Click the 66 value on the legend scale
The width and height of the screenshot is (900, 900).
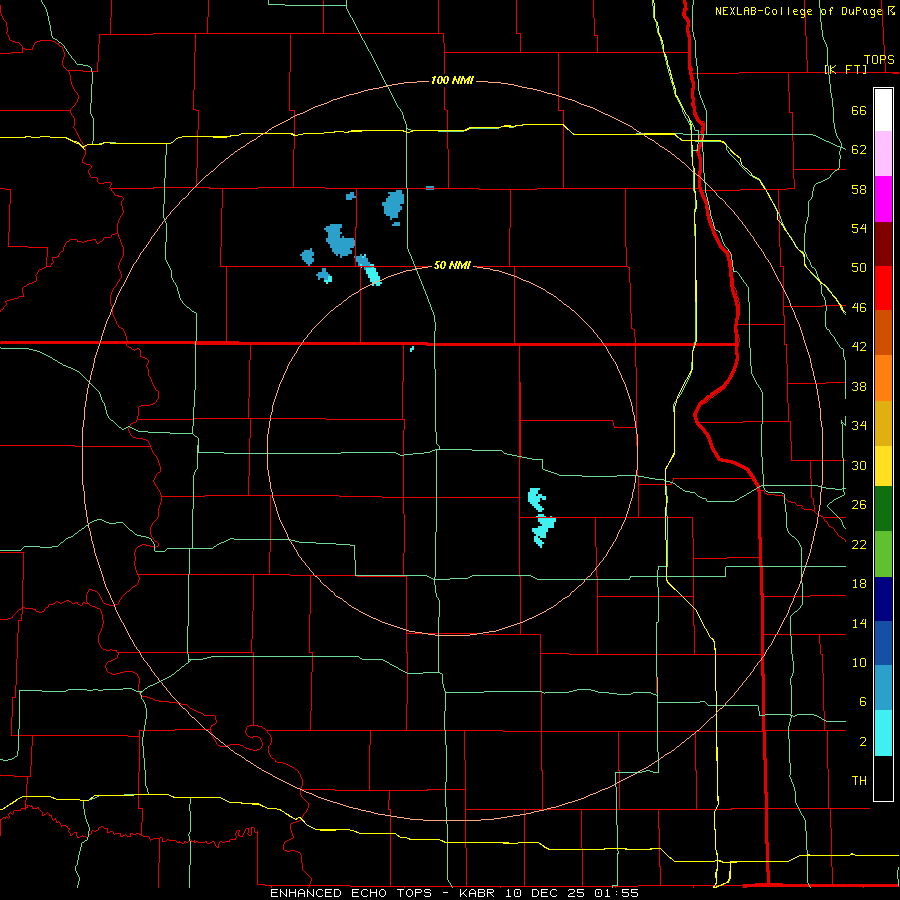tap(859, 110)
